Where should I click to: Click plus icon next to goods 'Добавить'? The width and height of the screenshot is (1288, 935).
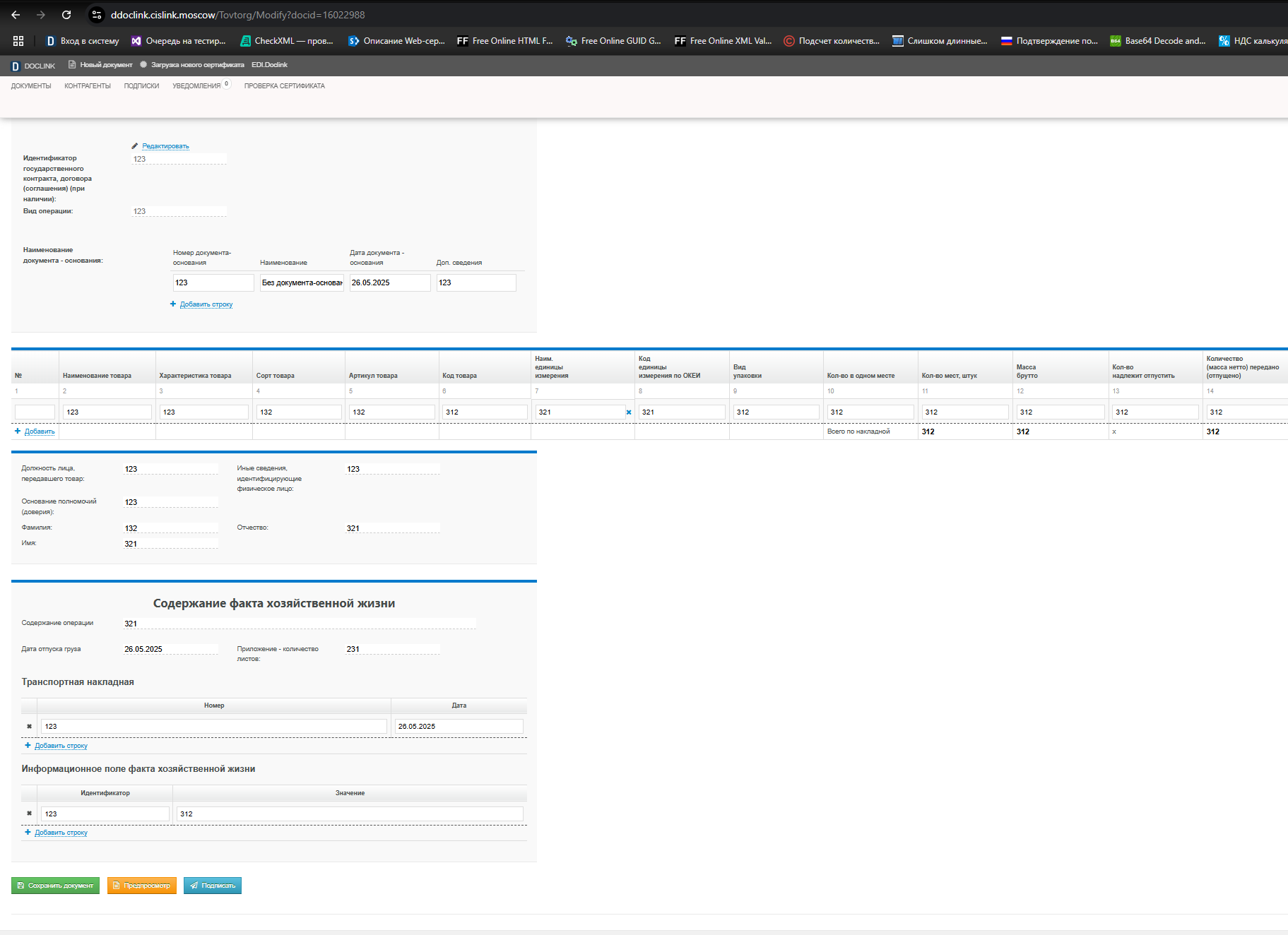(18, 431)
